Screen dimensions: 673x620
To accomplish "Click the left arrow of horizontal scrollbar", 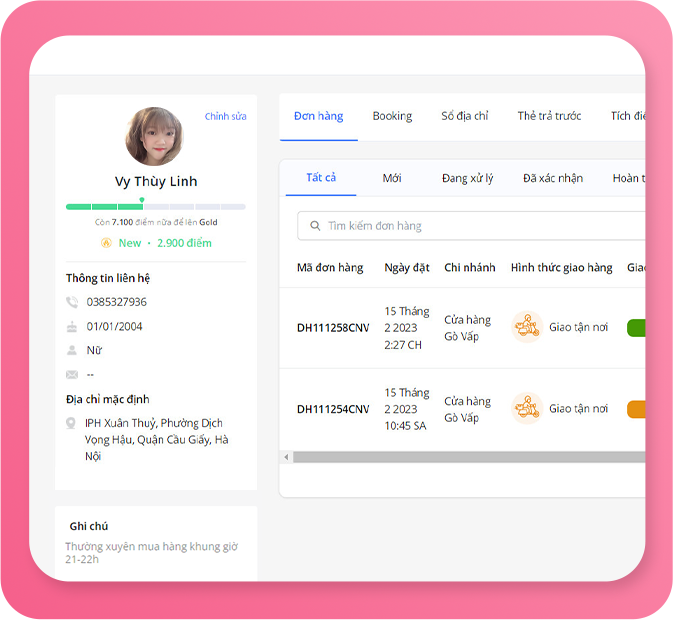I will pyautogui.click(x=286, y=457).
